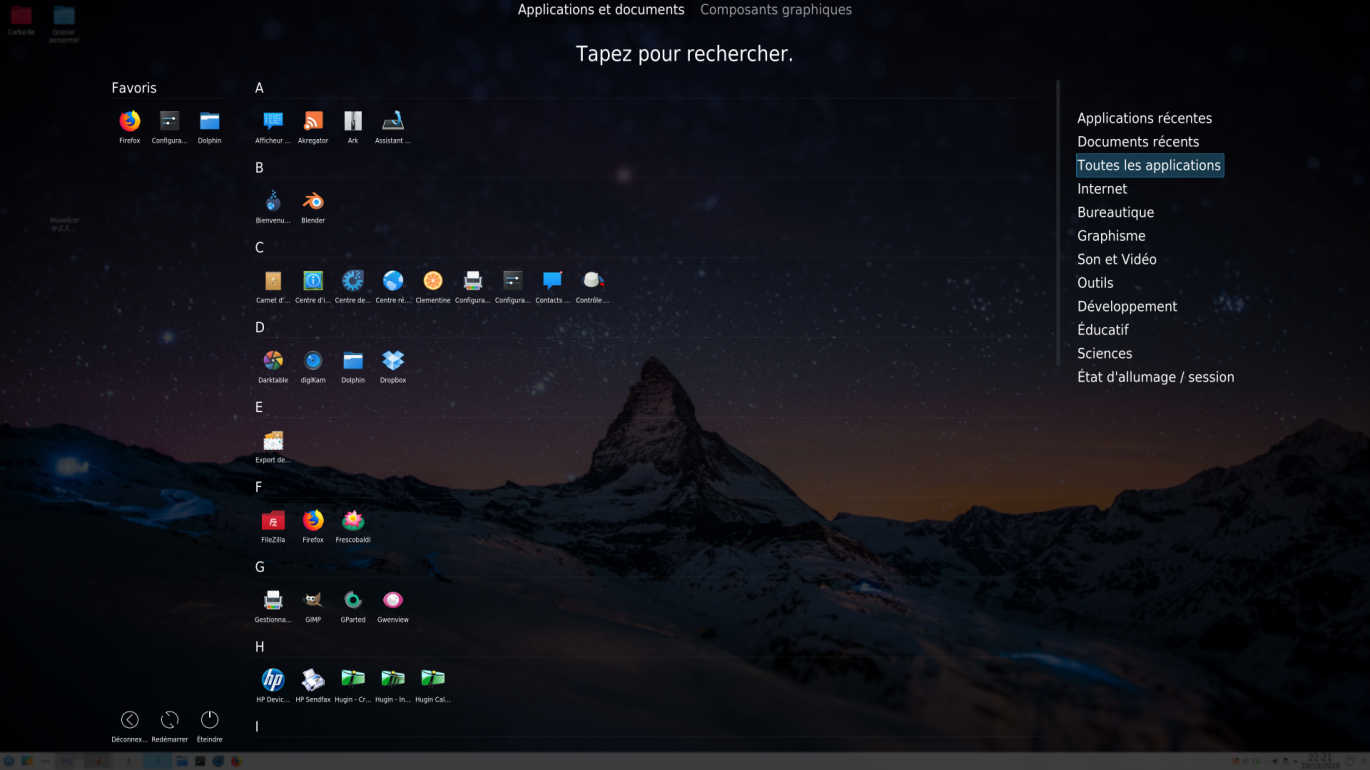This screenshot has height=770, width=1370.
Task: Select the Sciences category
Action: [1104, 353]
